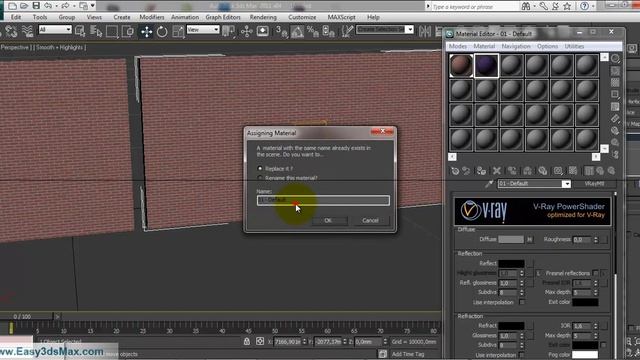This screenshot has height=360, width=640.
Task: Open the Rendering menu
Action: (263, 17)
